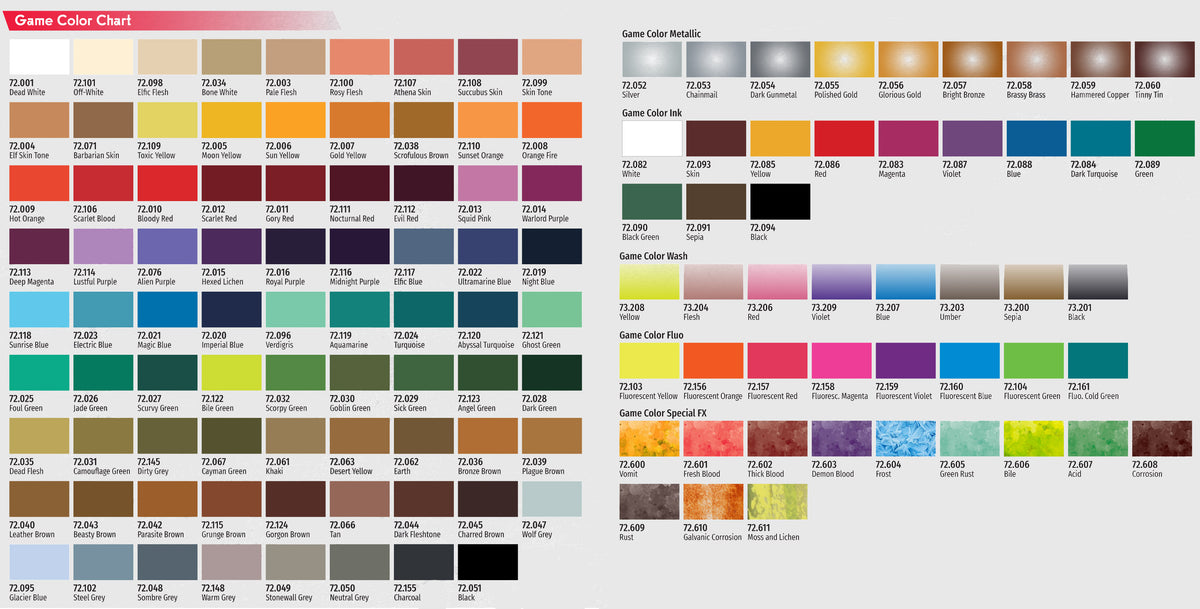Image resolution: width=1200 pixels, height=609 pixels.
Task: Pick the 72.158 Fluorescent Magenta swatch
Action: 841,360
